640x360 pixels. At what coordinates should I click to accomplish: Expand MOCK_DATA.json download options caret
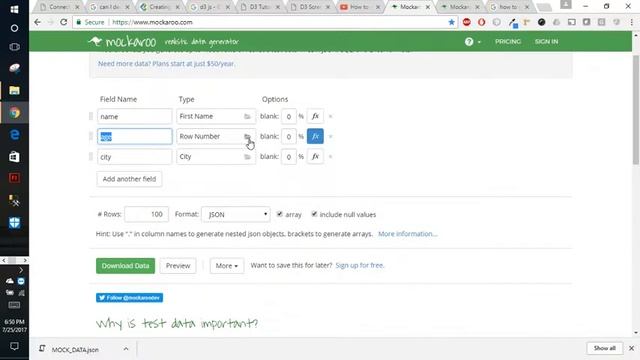pyautogui.click(x=126, y=349)
